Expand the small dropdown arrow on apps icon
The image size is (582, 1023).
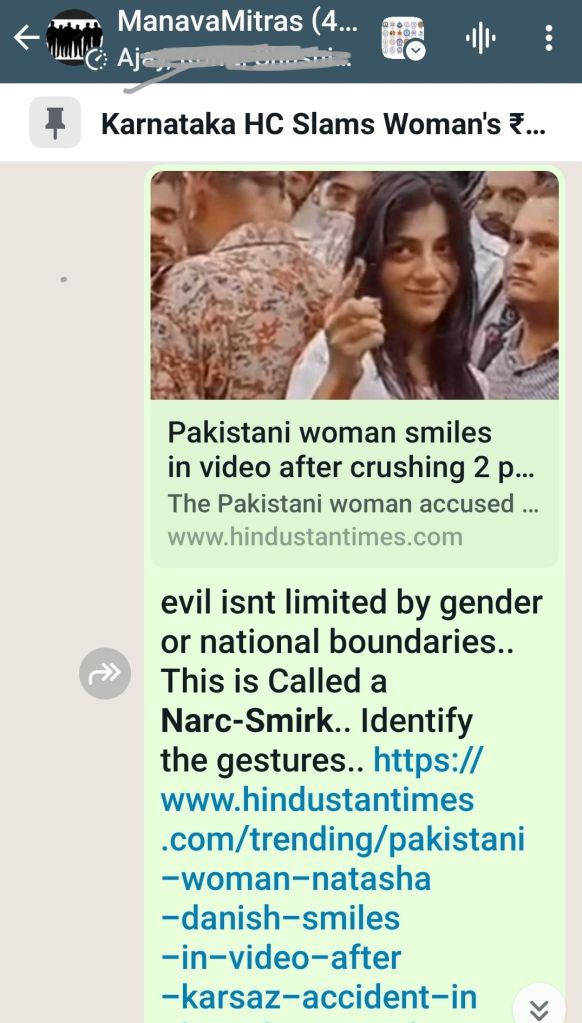click(416, 51)
